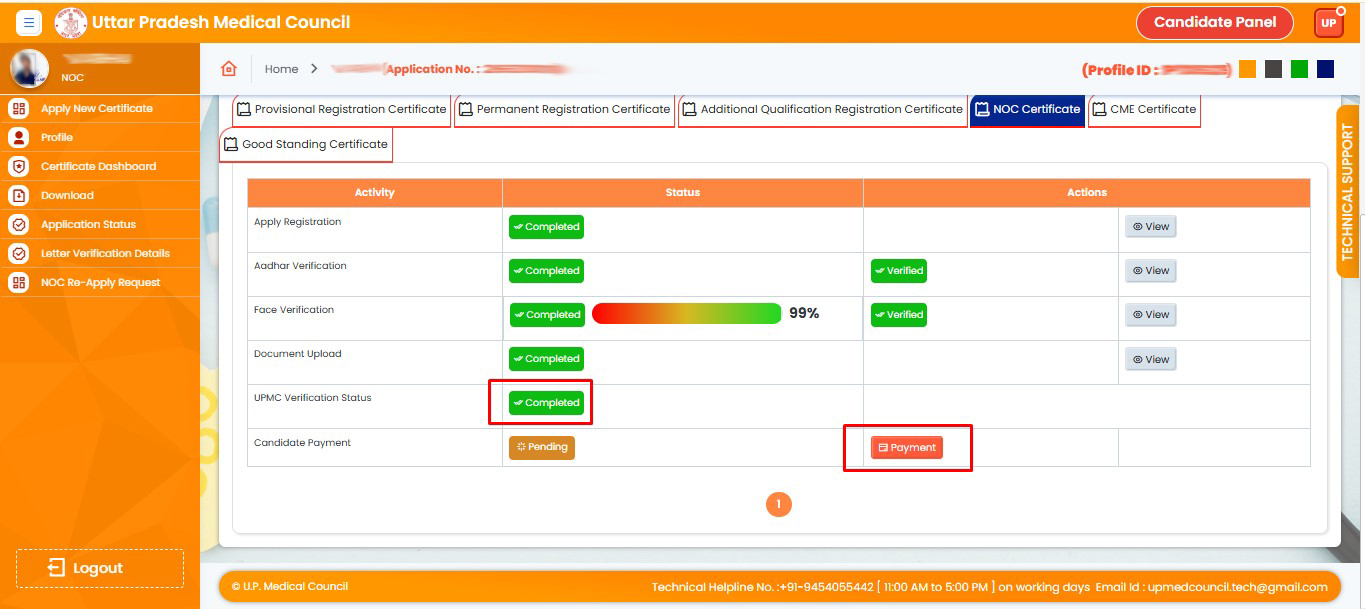View the Face Verification details
1365x609 pixels.
[1150, 315]
